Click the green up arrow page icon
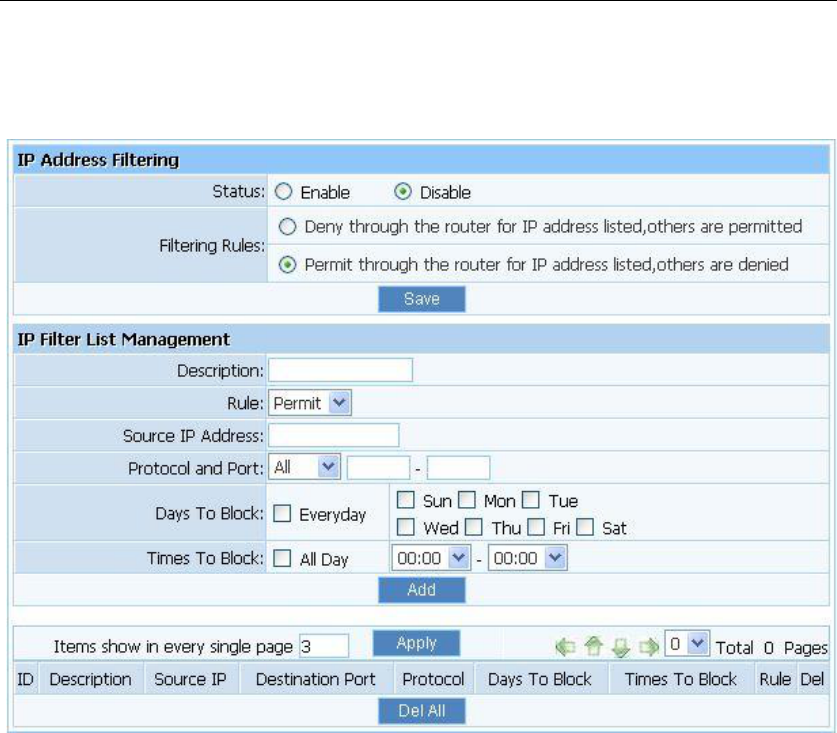This screenshot has height=733, width=837. pyautogui.click(x=594, y=646)
